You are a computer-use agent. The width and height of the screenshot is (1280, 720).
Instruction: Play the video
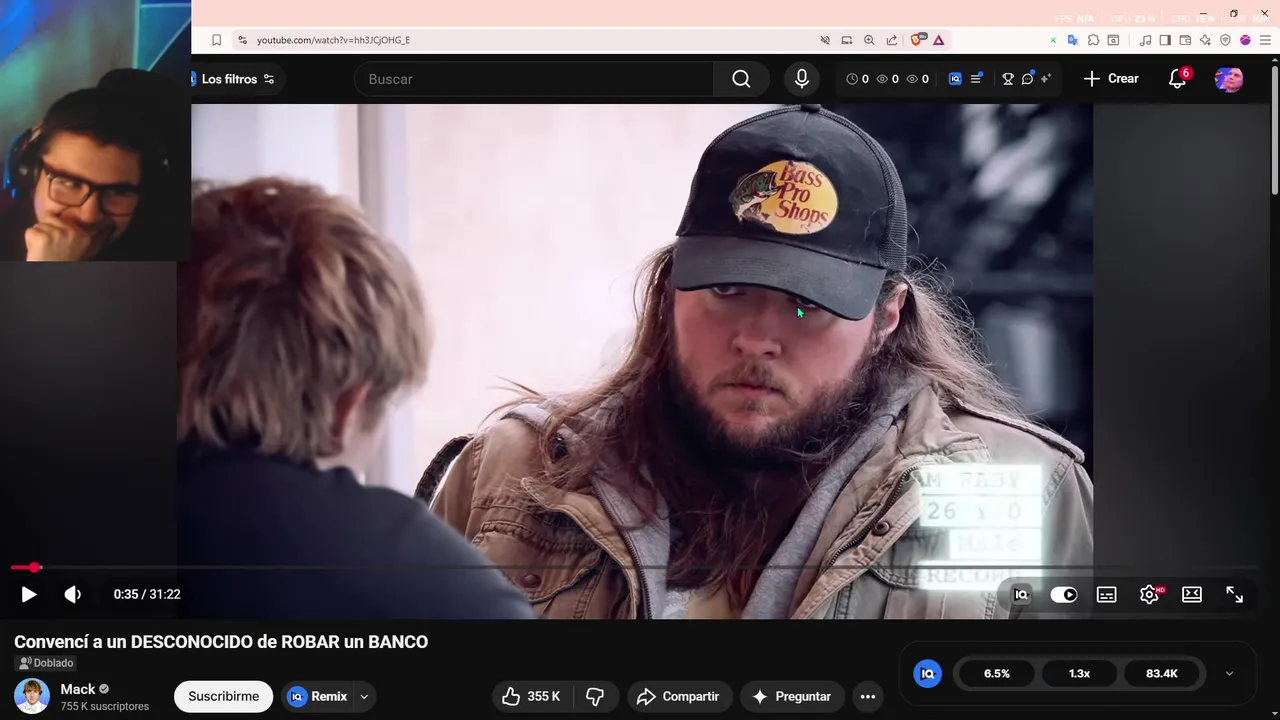coord(29,594)
